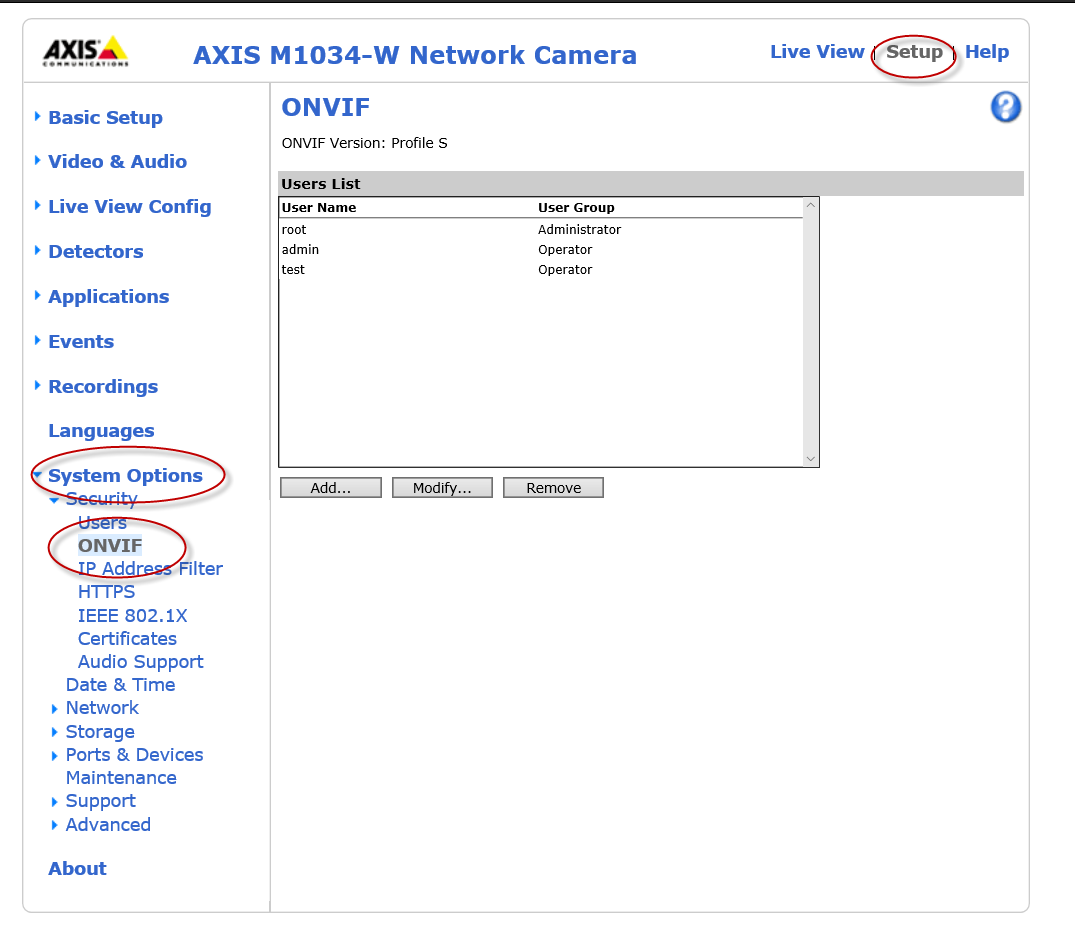Click the Add... user button
Viewport: 1075px width, 947px height.
click(330, 488)
